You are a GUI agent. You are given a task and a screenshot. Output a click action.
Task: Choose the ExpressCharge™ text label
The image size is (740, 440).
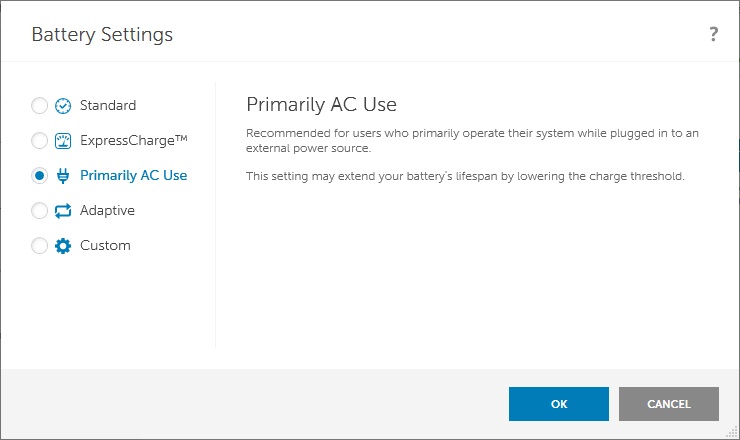(134, 140)
